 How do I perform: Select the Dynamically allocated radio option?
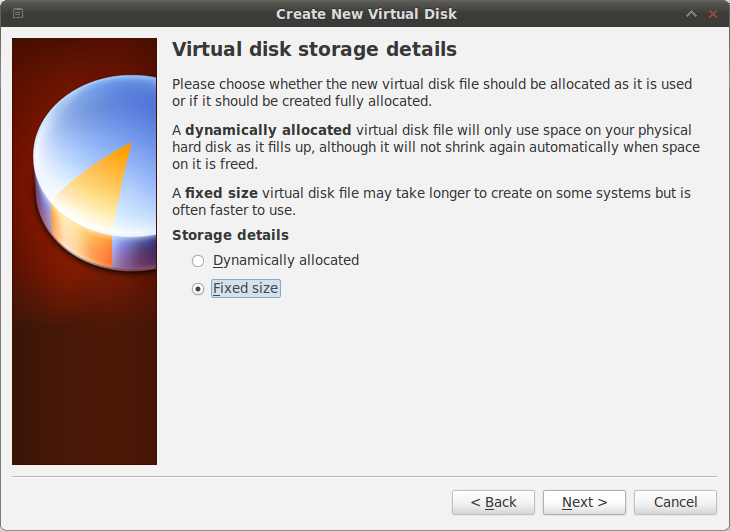pyautogui.click(x=198, y=261)
